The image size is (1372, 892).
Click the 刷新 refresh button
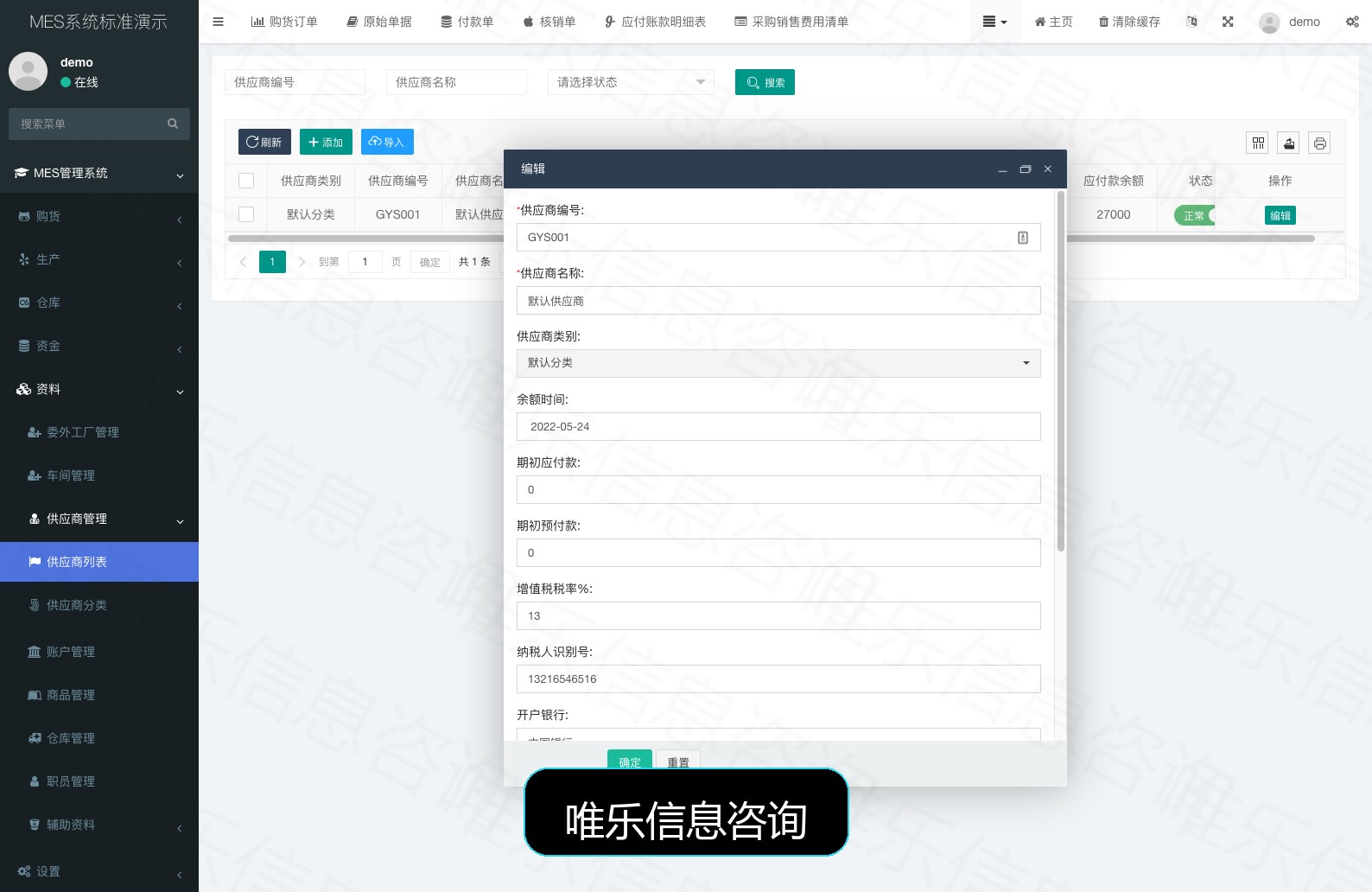point(264,142)
